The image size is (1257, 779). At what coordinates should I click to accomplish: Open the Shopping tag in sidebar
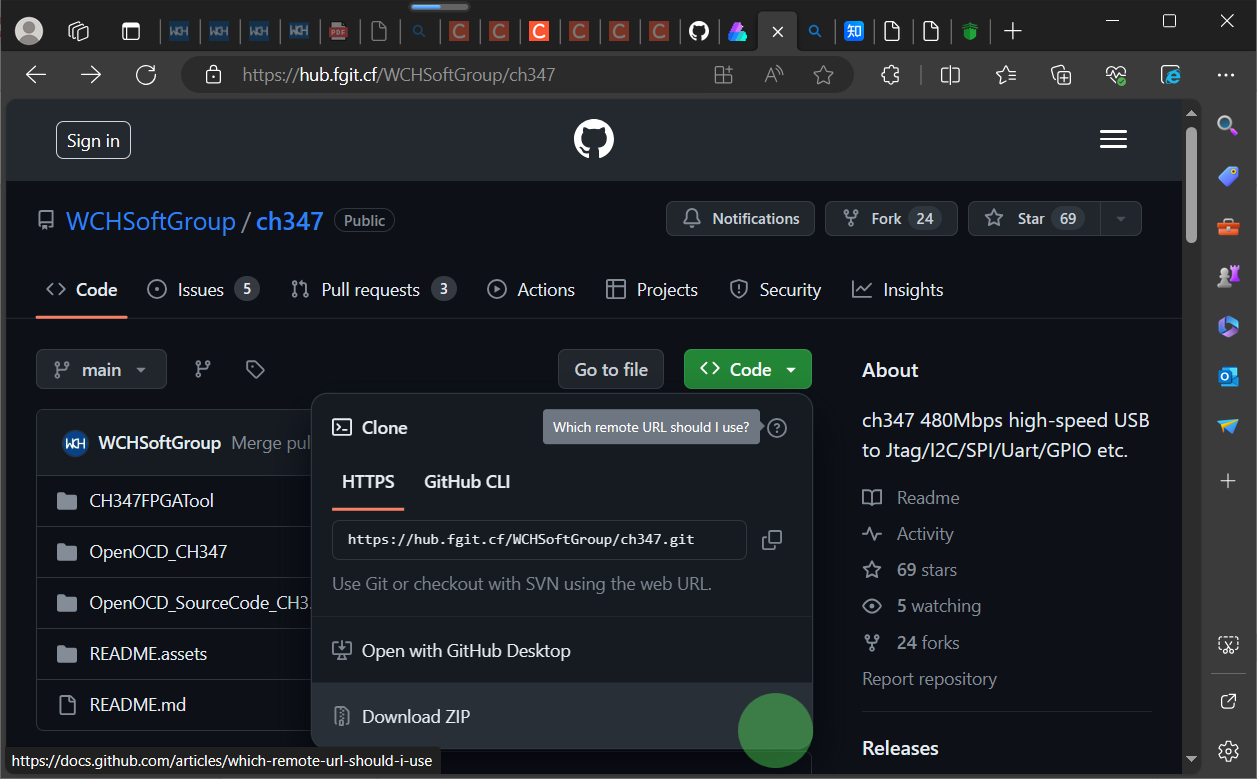(1228, 176)
